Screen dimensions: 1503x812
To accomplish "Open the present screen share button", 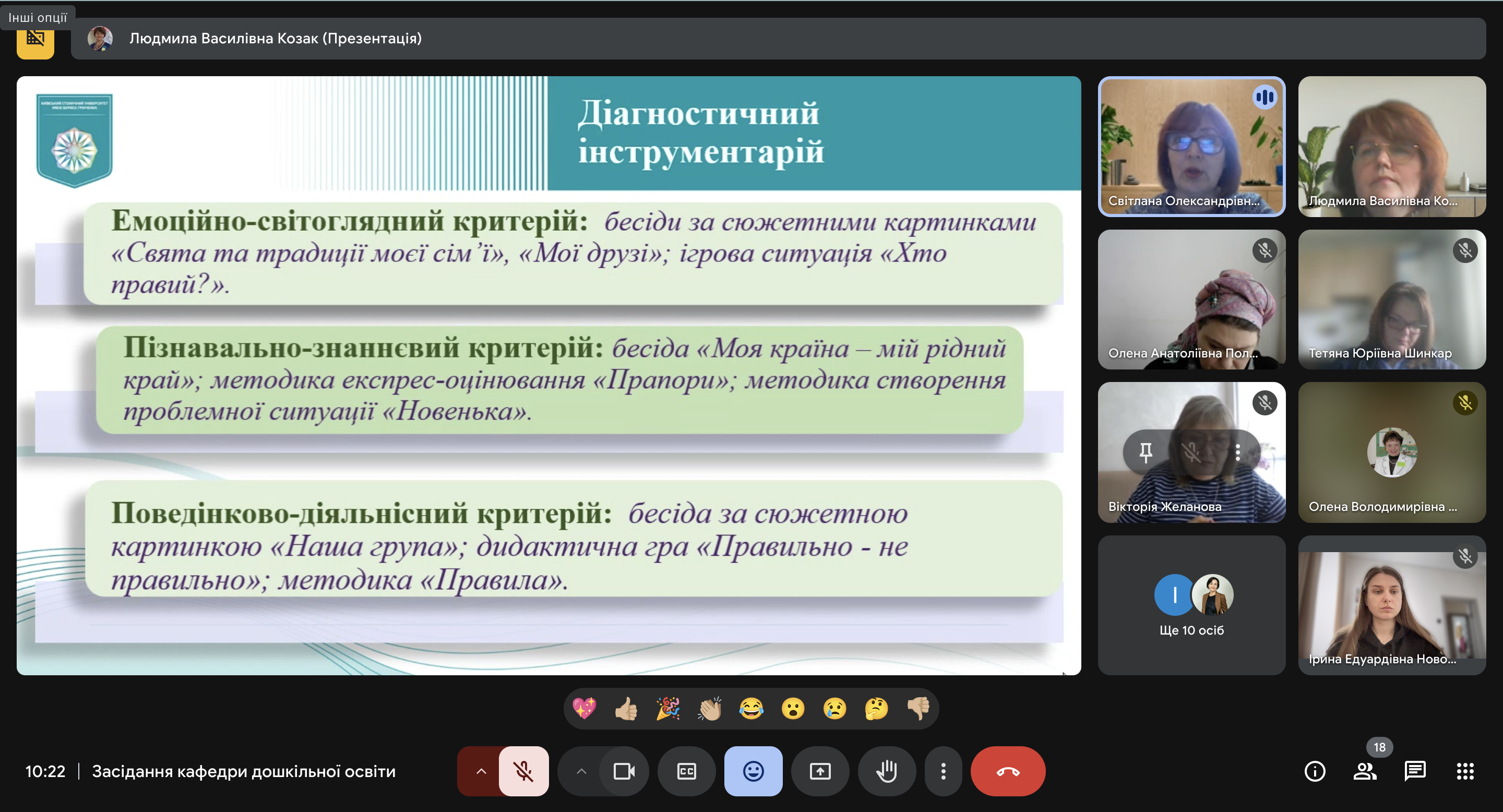I will (820, 771).
